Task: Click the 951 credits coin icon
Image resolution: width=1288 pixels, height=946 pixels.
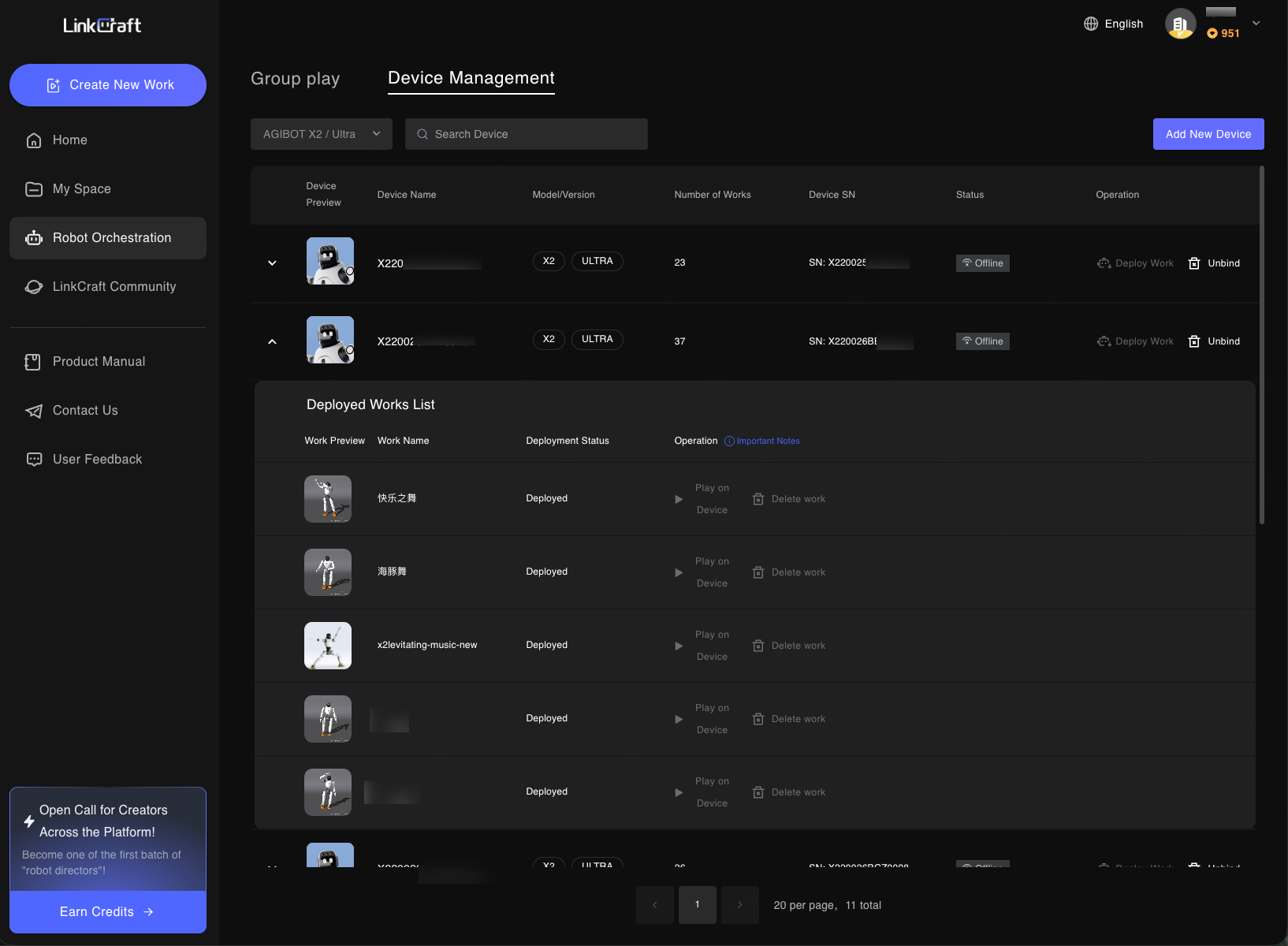Action: pos(1212,33)
